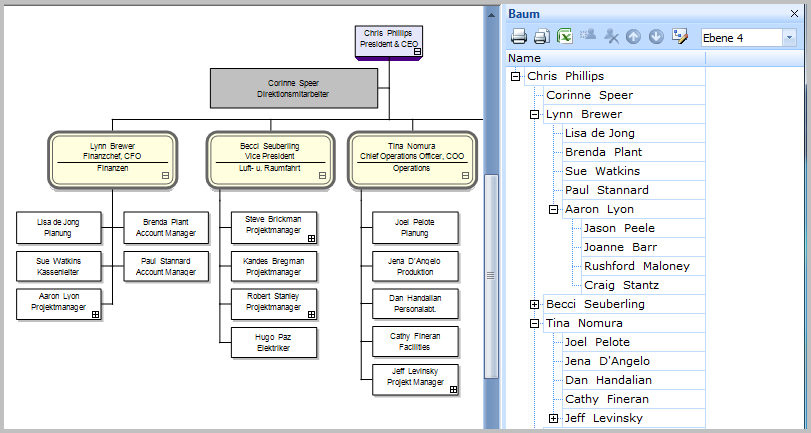The height and width of the screenshot is (433, 811).
Task: Collapse the Lynn Brewer tree node
Action: pos(535,115)
